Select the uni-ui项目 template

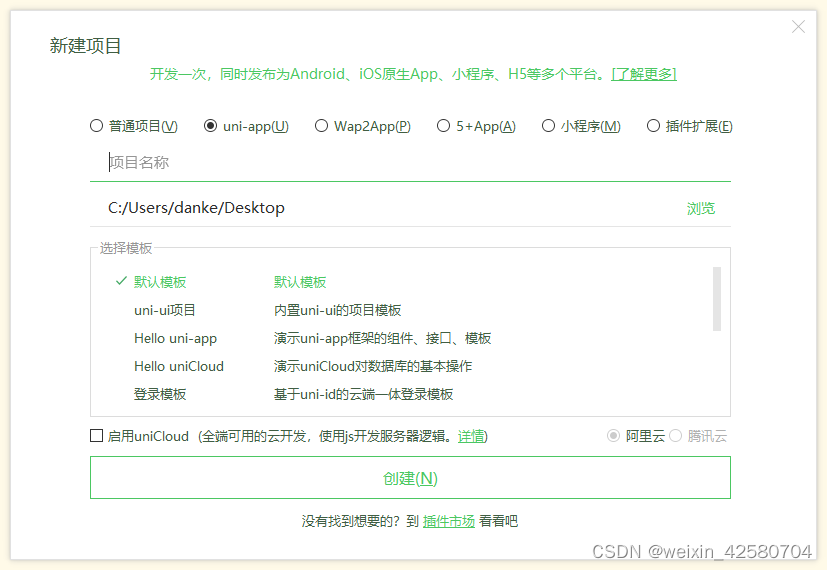tap(165, 310)
